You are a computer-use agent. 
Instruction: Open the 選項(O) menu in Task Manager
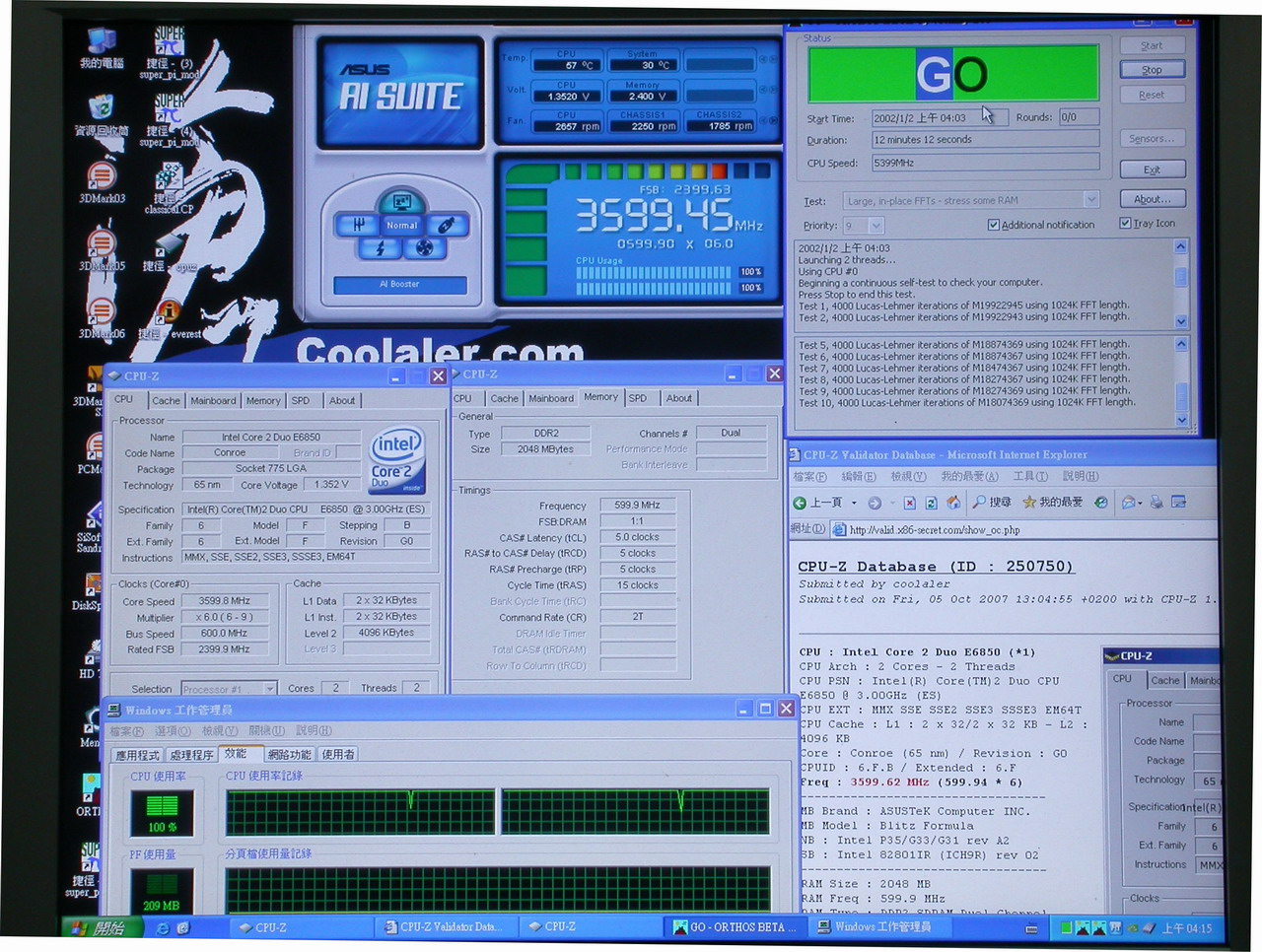tap(173, 731)
